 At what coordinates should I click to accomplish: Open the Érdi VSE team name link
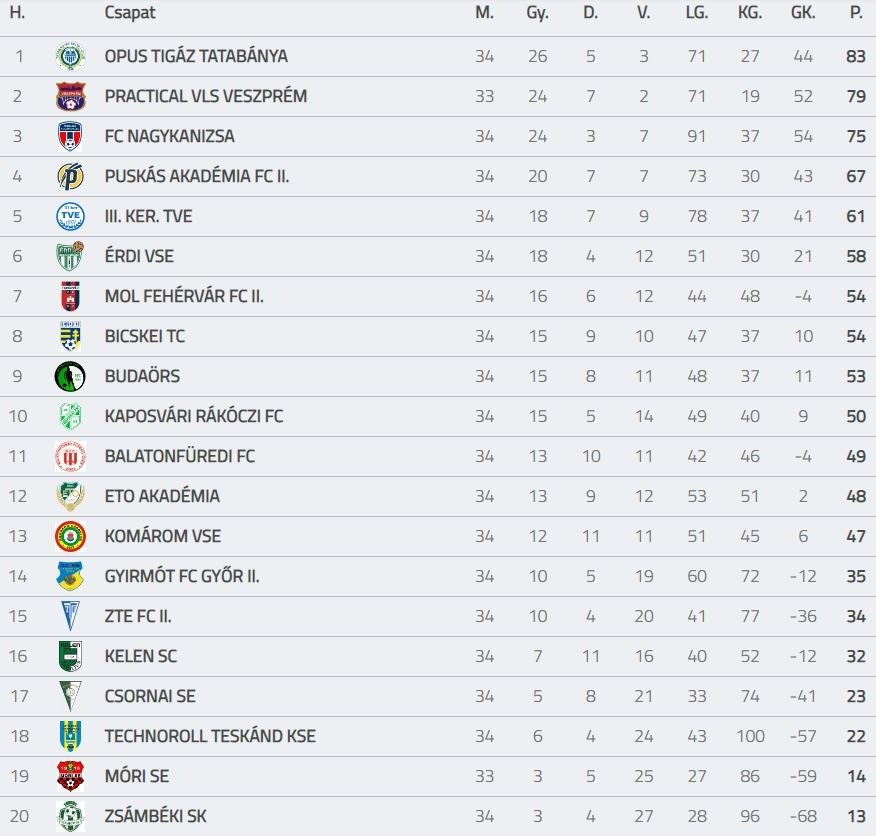coord(139,256)
